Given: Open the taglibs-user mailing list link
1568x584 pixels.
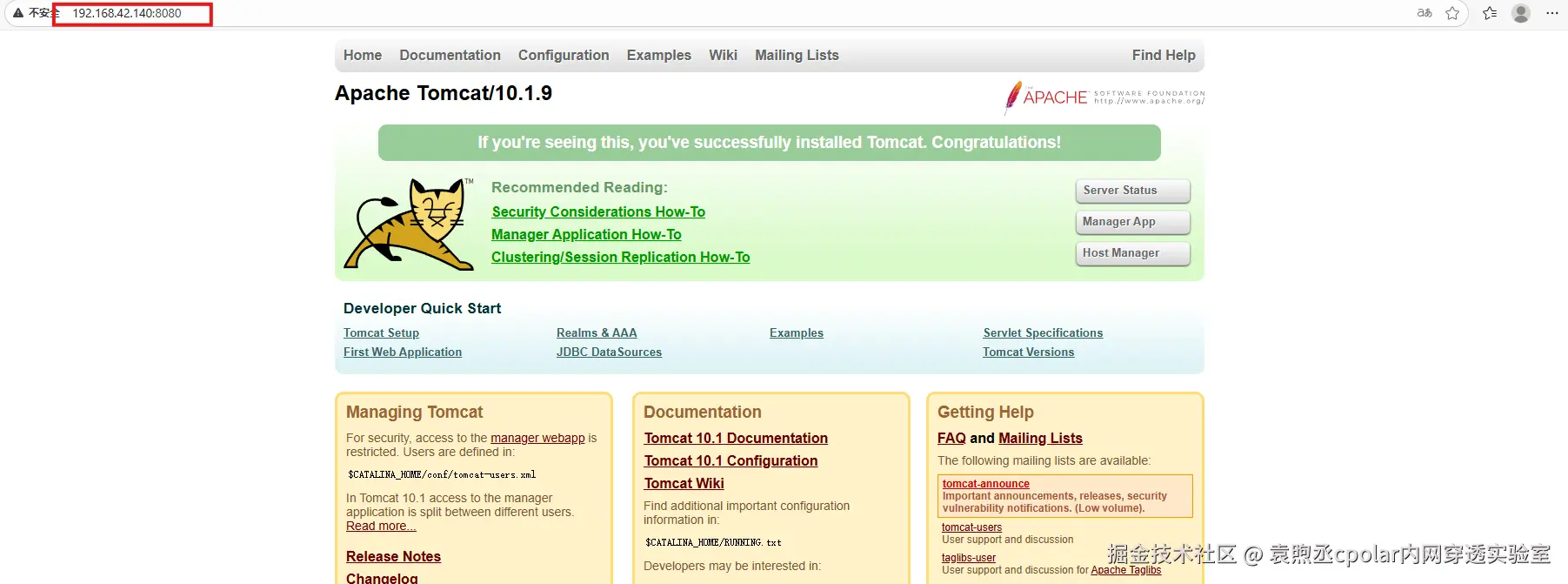Looking at the screenshot, I should point(969,558).
